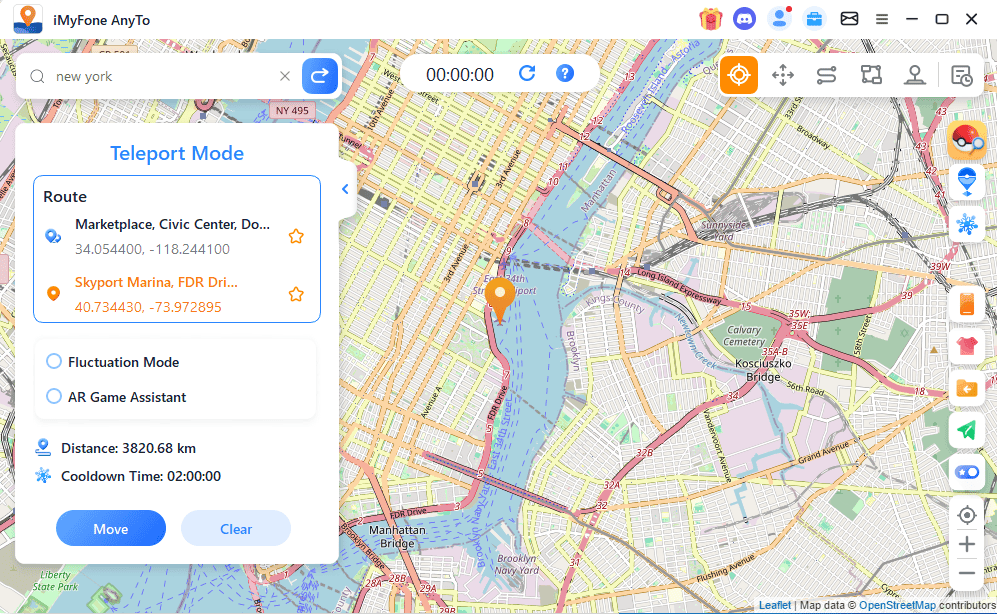Click the orange folder import icon
Viewport: 997px width, 614px height.
pos(966,388)
